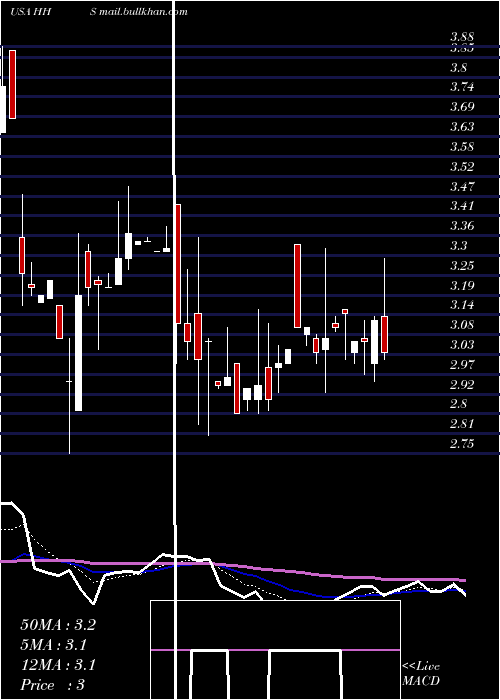Click the 3.63 price level label

[x=462, y=126]
